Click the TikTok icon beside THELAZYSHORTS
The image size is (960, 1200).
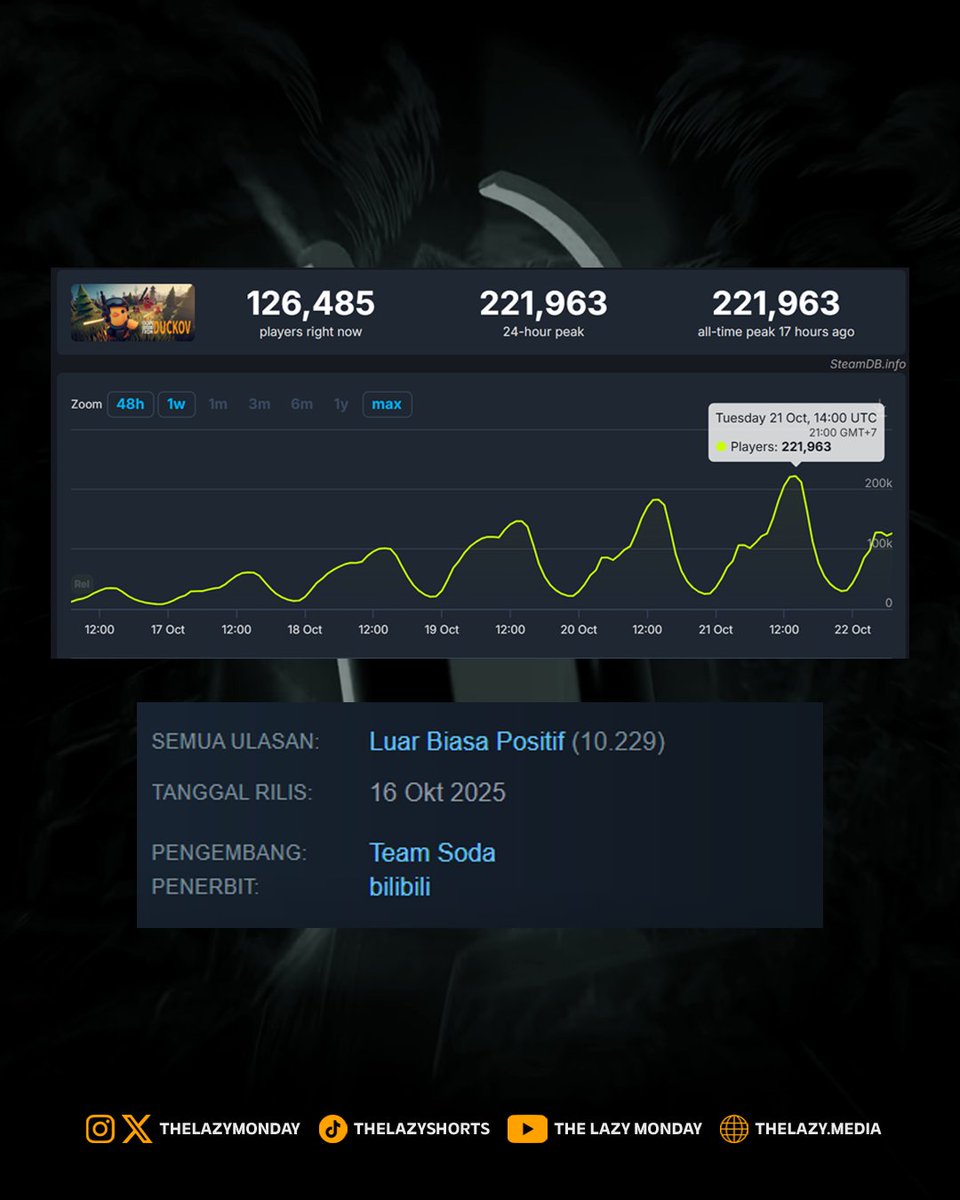point(333,1129)
